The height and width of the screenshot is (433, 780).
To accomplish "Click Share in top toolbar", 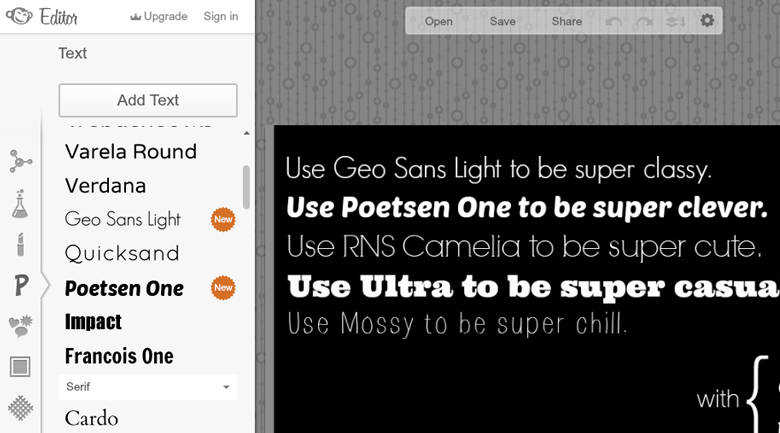I will click(566, 21).
